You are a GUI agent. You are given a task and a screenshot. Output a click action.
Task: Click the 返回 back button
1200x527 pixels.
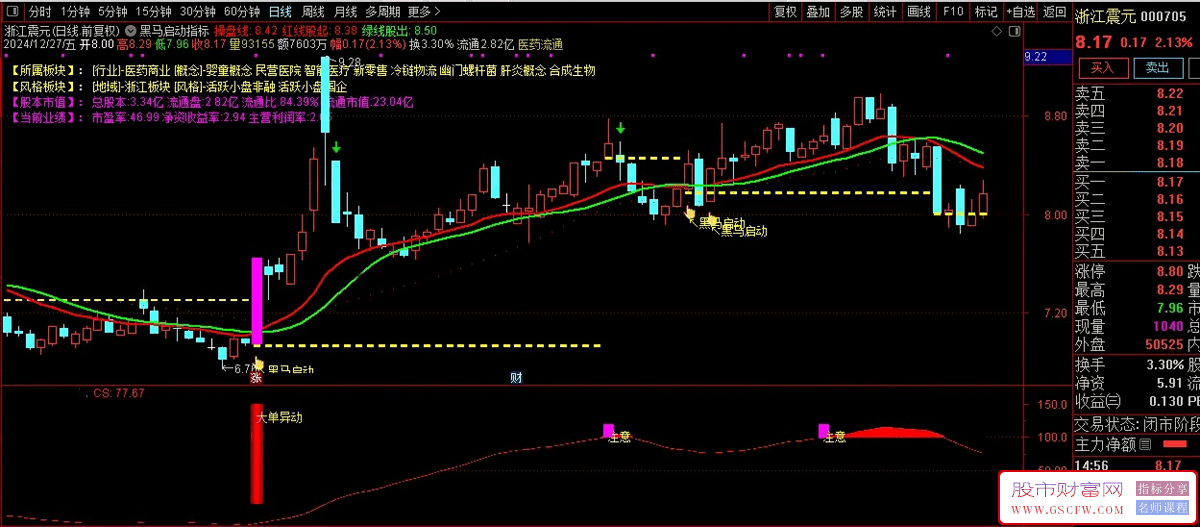(1054, 12)
